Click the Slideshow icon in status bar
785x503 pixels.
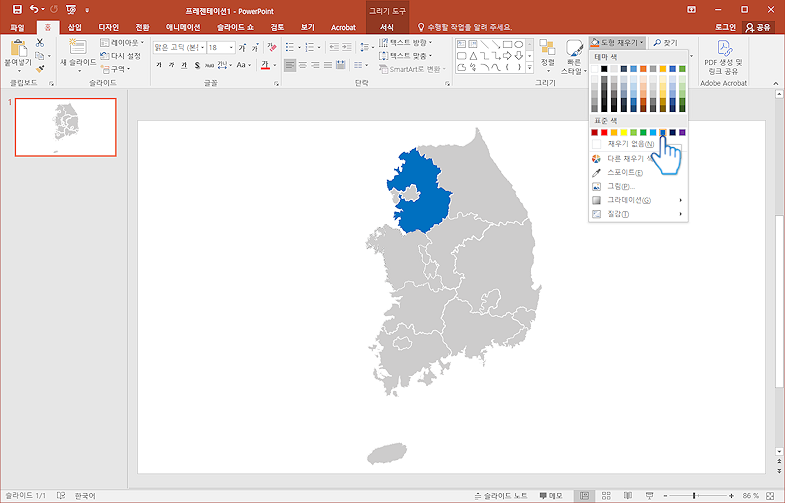(x=650, y=495)
